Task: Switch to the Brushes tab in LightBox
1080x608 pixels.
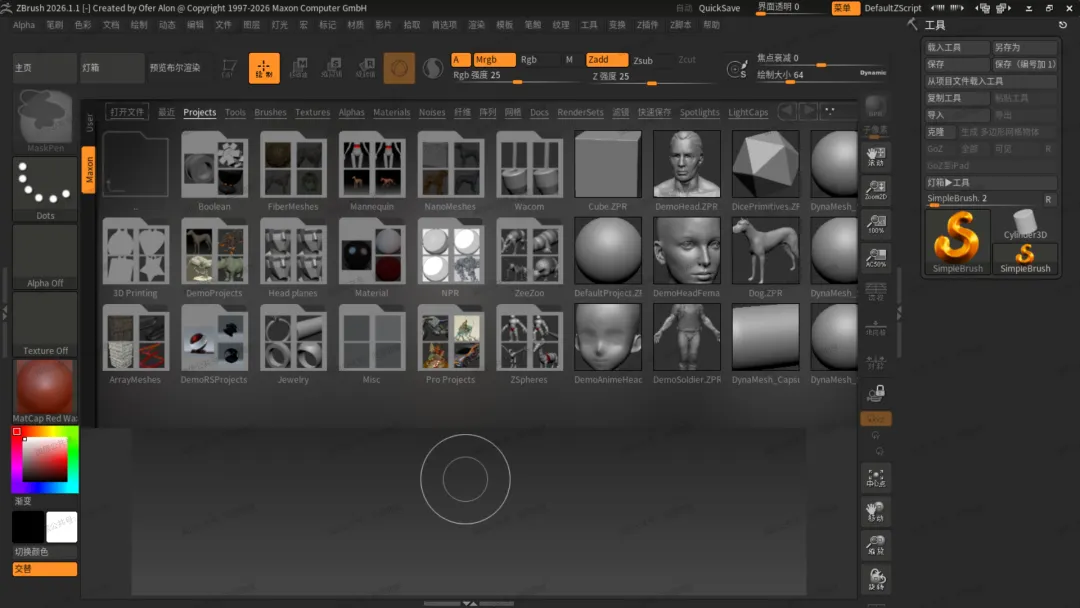Action: point(270,112)
